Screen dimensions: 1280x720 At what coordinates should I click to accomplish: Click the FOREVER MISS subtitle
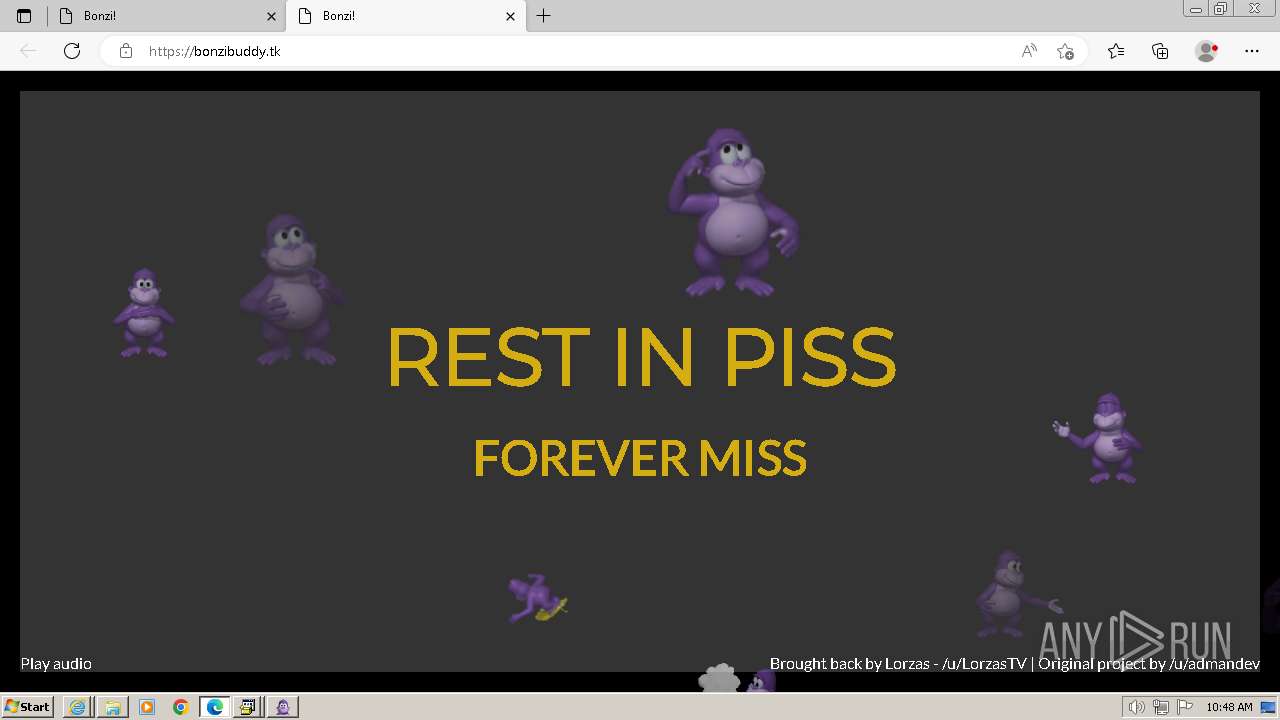coord(640,458)
